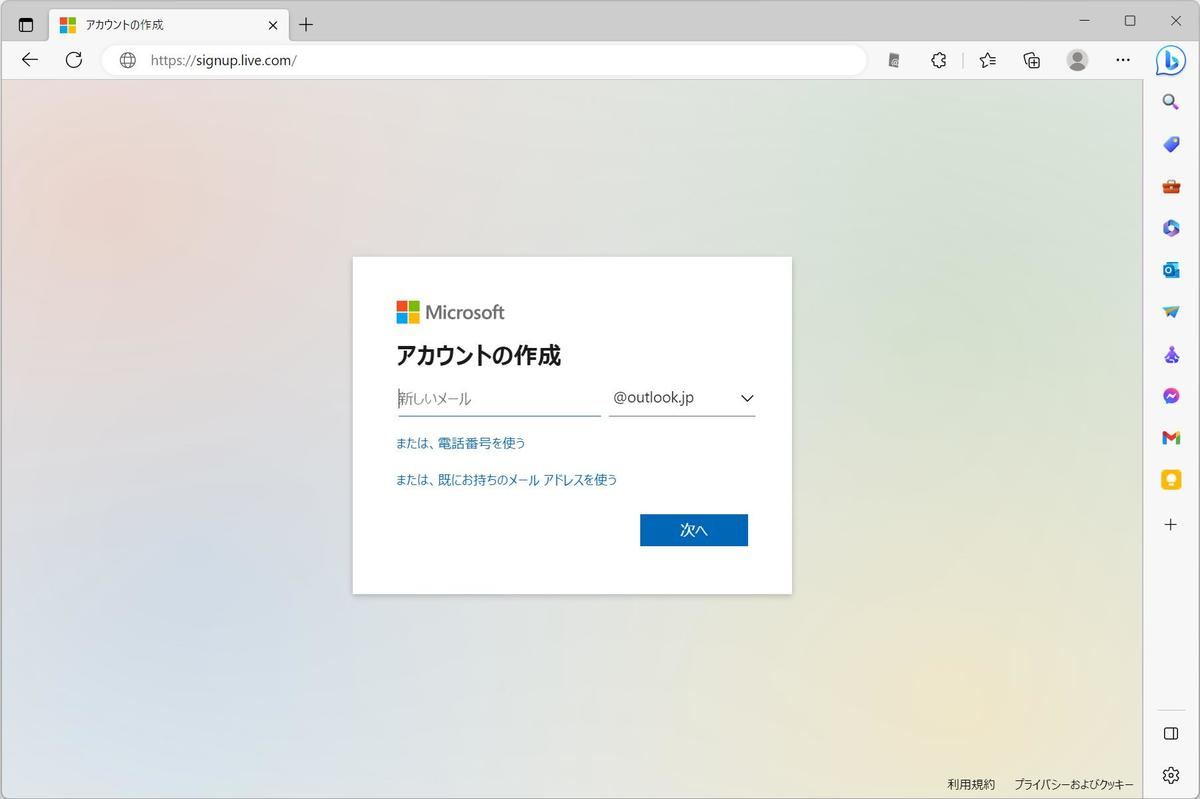Open the Extensions puzzle icon
The height and width of the screenshot is (799, 1200).
click(939, 60)
